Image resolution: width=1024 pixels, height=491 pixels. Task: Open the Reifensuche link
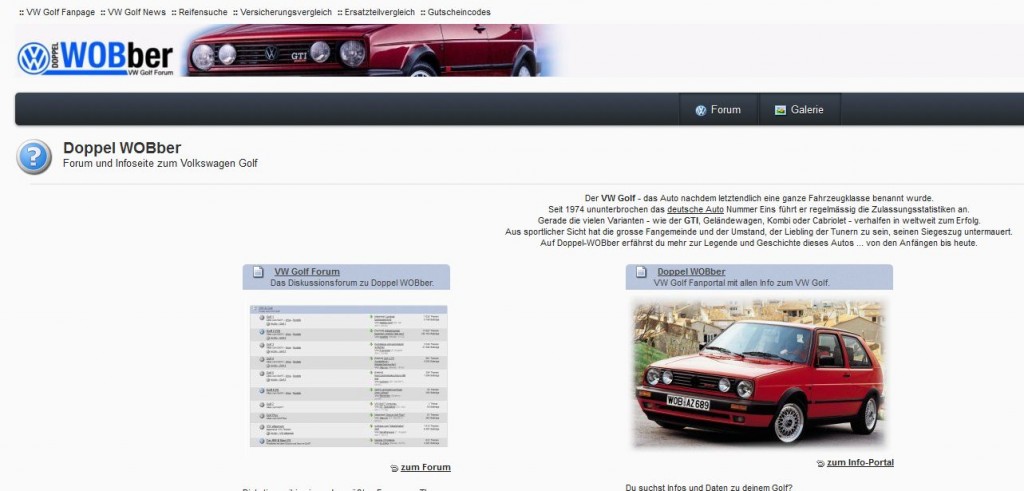coord(201,12)
